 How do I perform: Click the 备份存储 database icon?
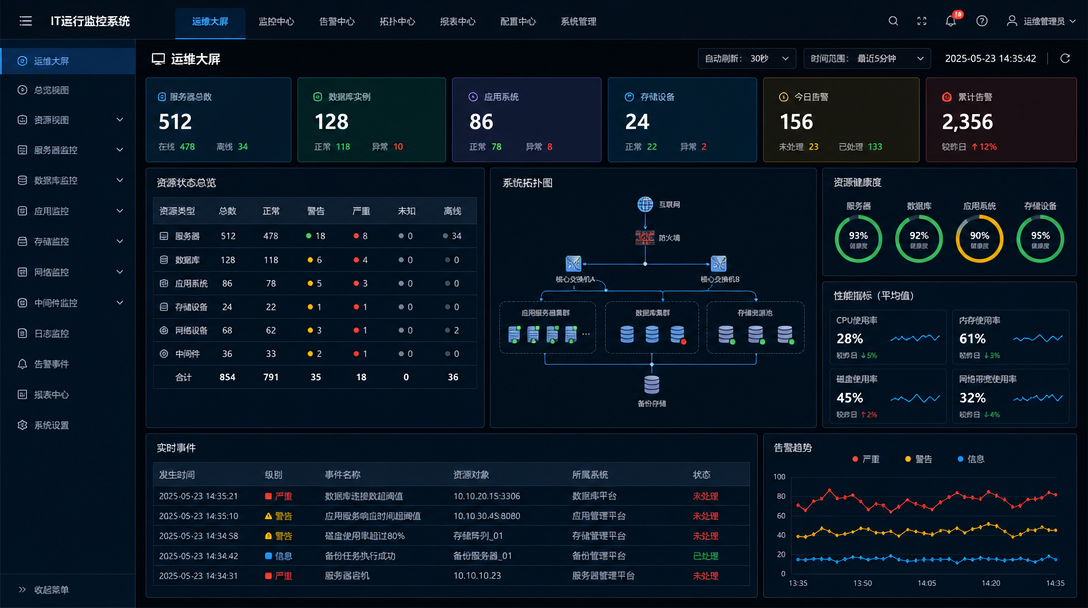[x=652, y=385]
